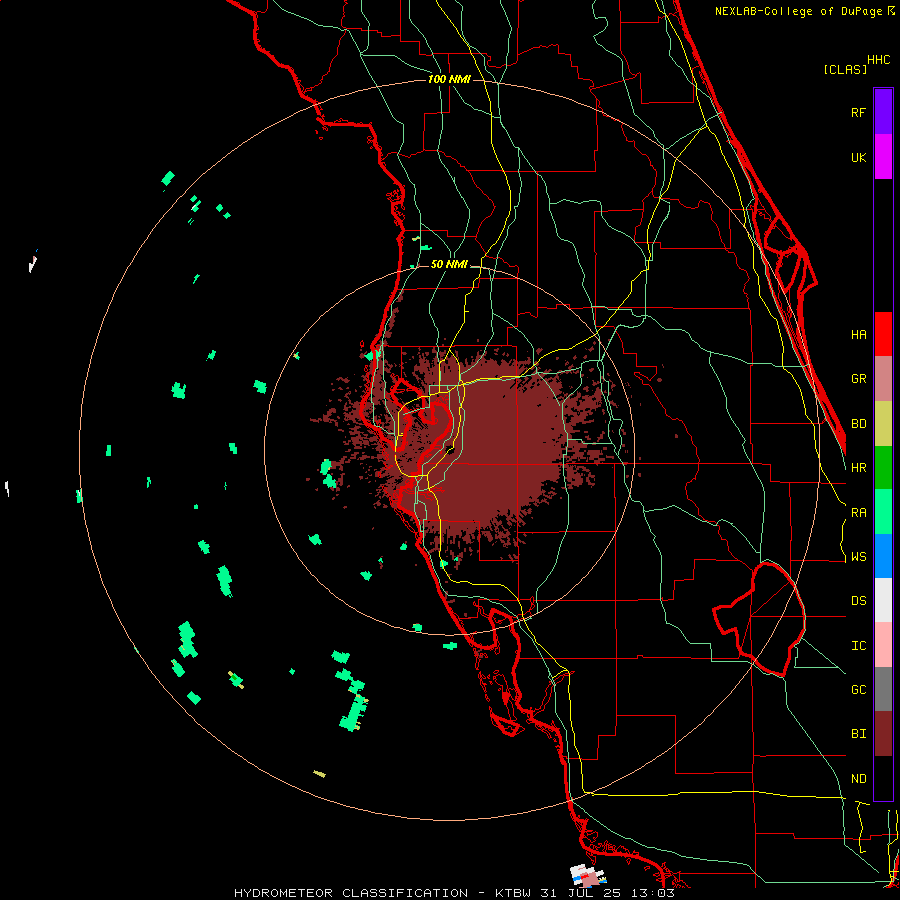Click the GR legend label
This screenshot has height=900, width=900.
[x=858, y=379]
